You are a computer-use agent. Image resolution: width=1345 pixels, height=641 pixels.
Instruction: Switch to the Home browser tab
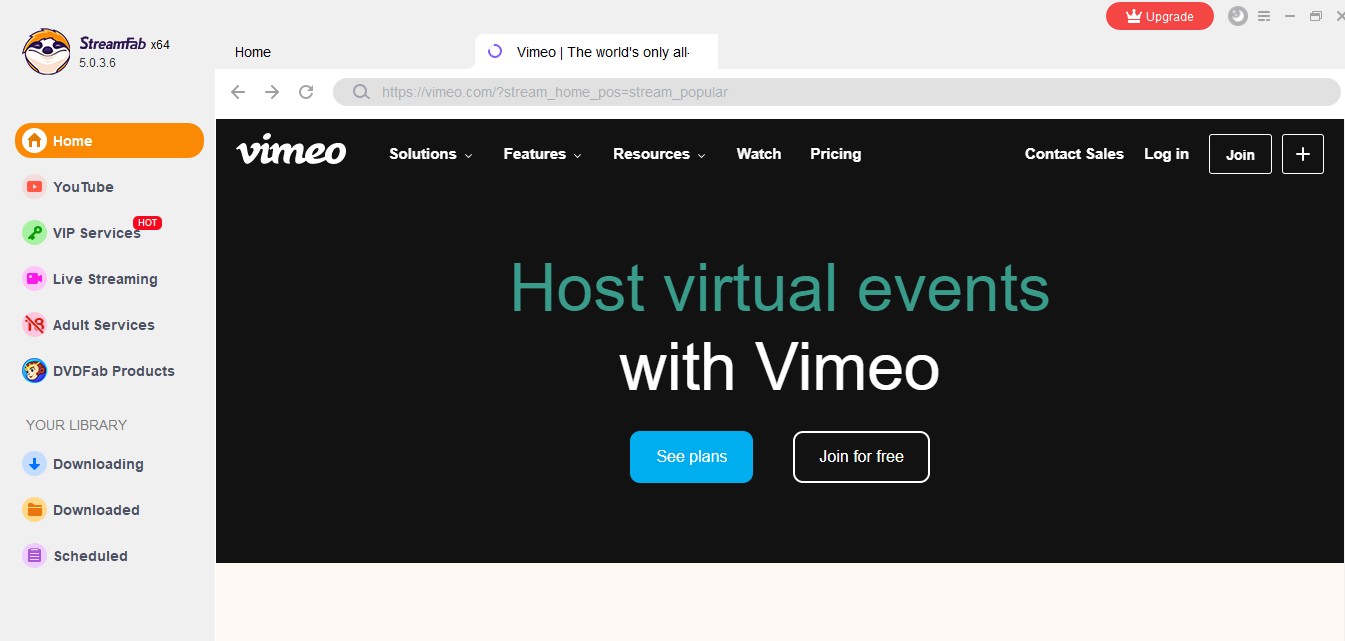253,52
